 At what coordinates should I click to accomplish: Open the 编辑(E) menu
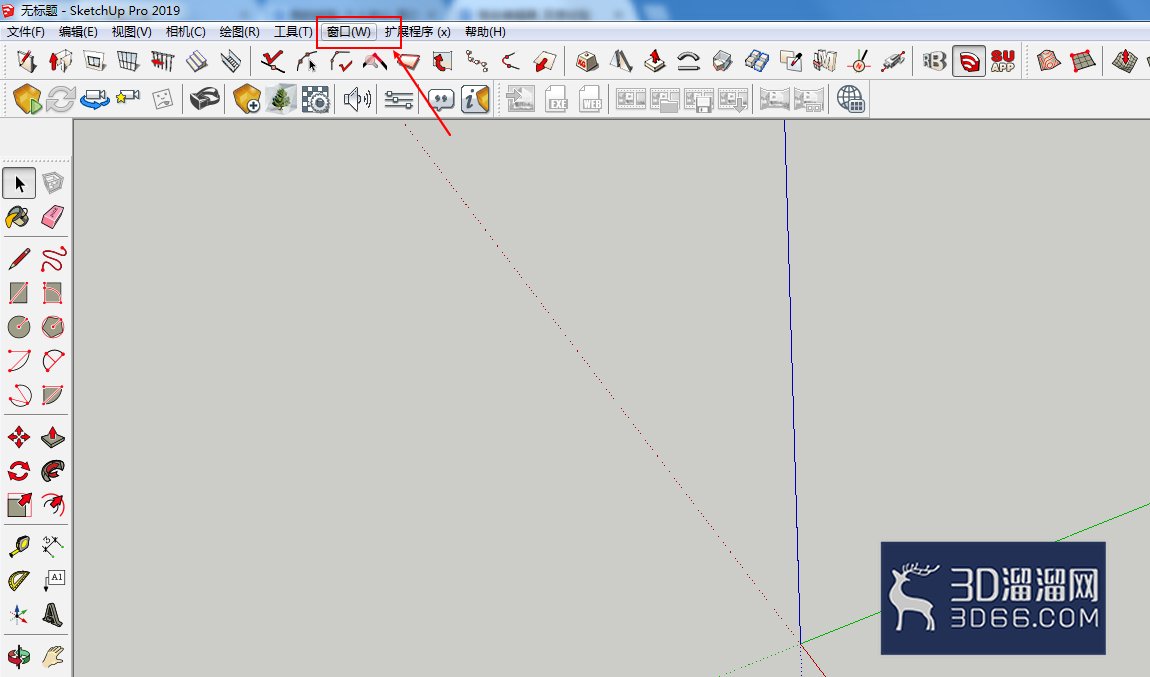coord(78,32)
